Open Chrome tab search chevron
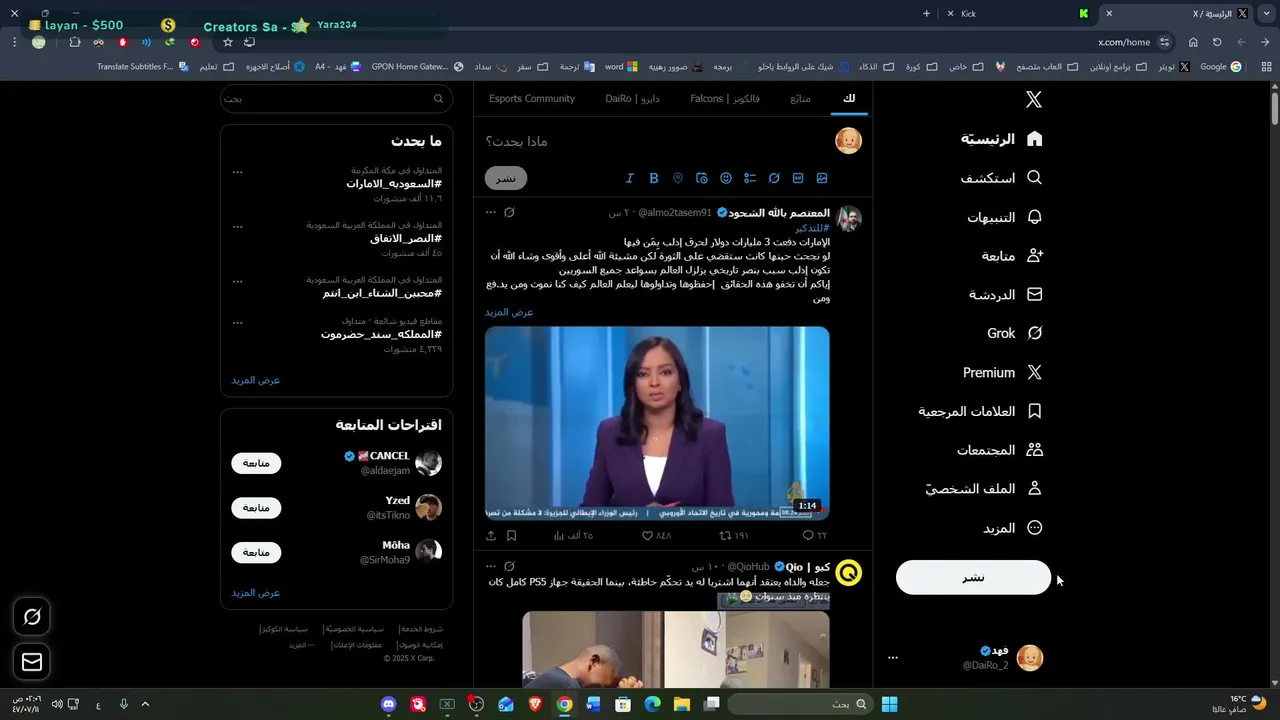The height and width of the screenshot is (720, 1280). (x=1265, y=14)
